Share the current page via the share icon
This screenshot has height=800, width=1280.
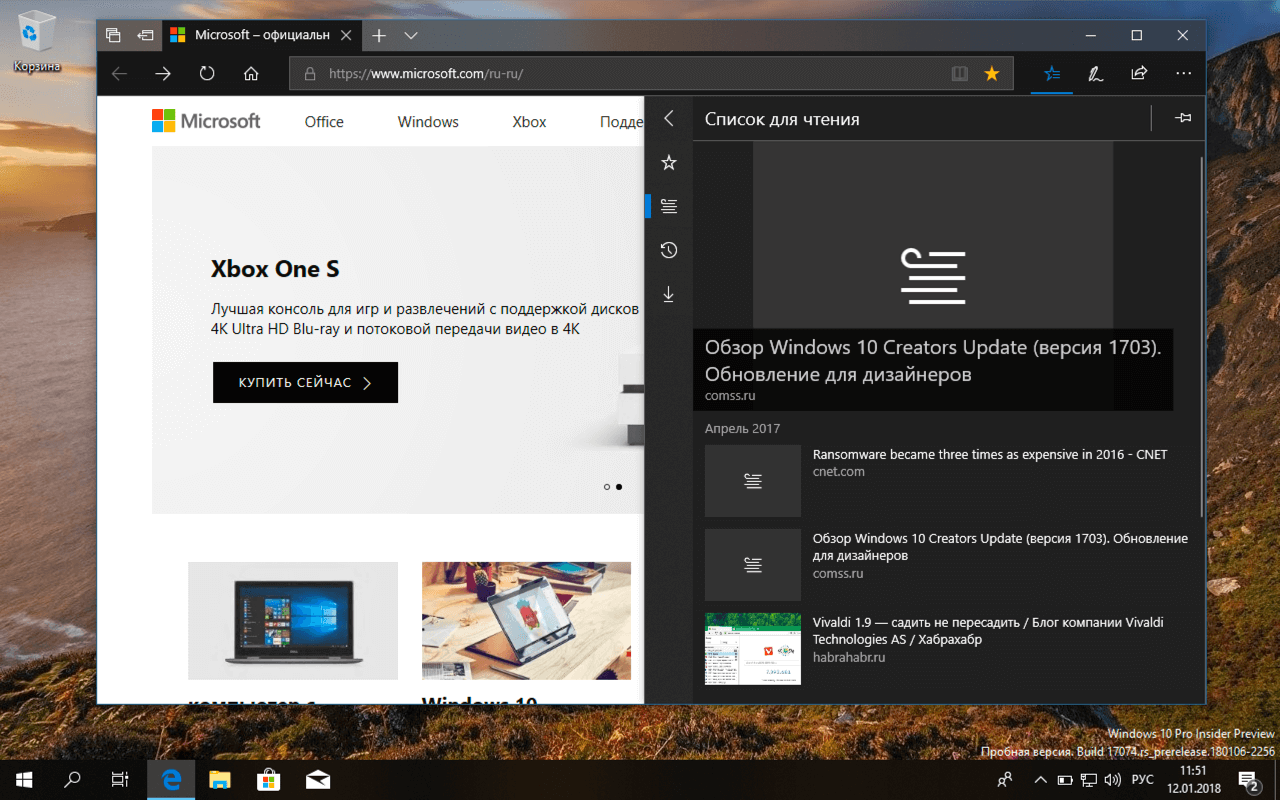click(x=1139, y=73)
